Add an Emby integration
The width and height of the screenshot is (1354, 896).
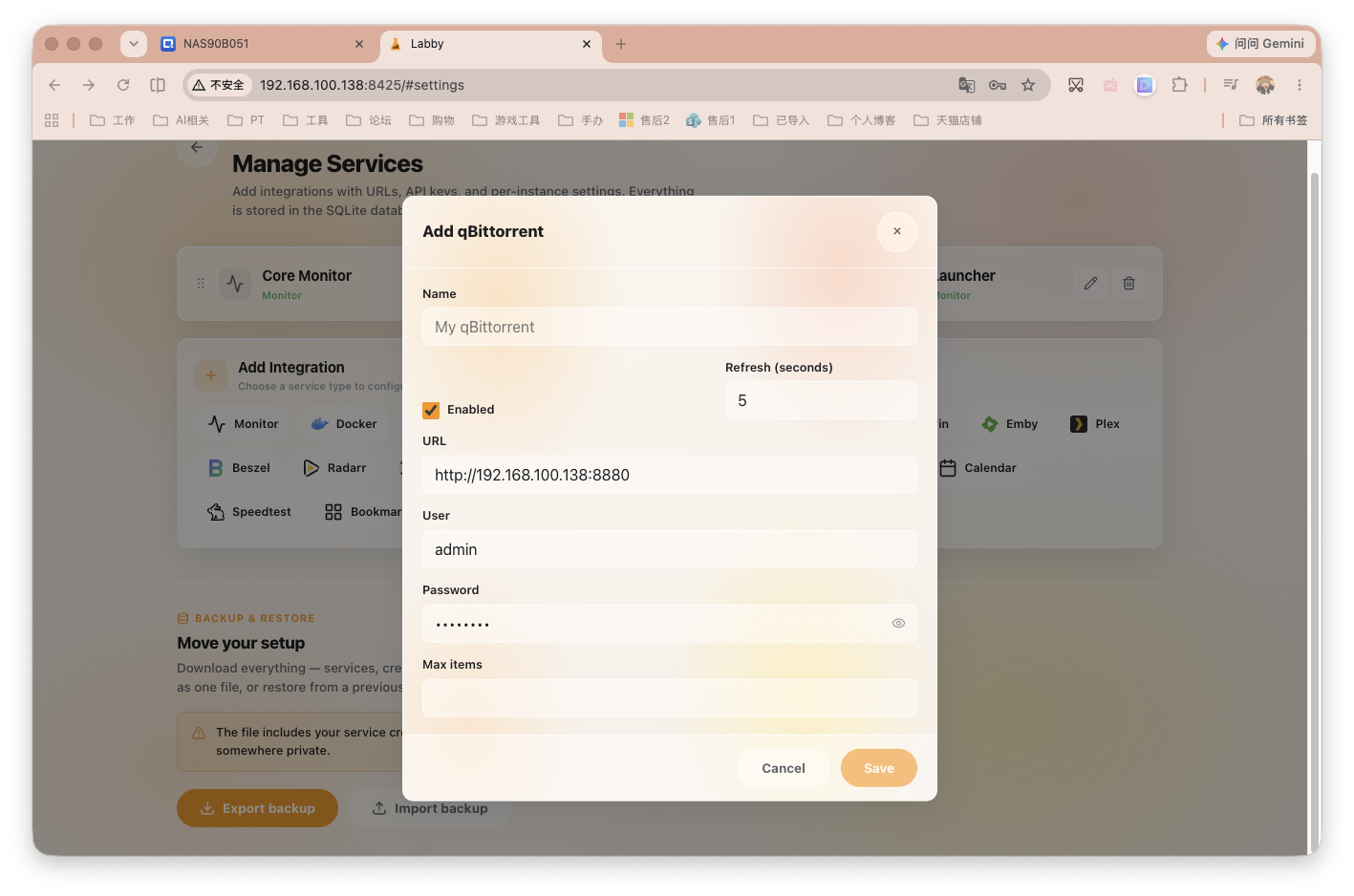click(1010, 424)
